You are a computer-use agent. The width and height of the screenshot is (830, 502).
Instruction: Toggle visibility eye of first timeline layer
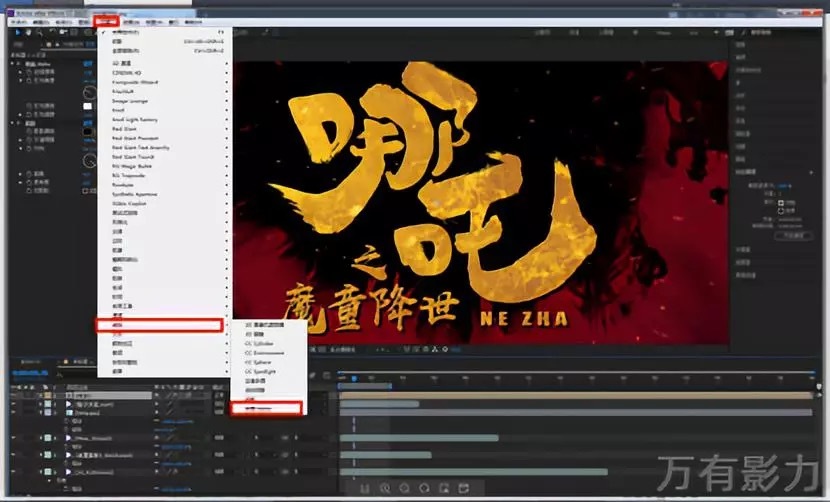click(x=14, y=395)
